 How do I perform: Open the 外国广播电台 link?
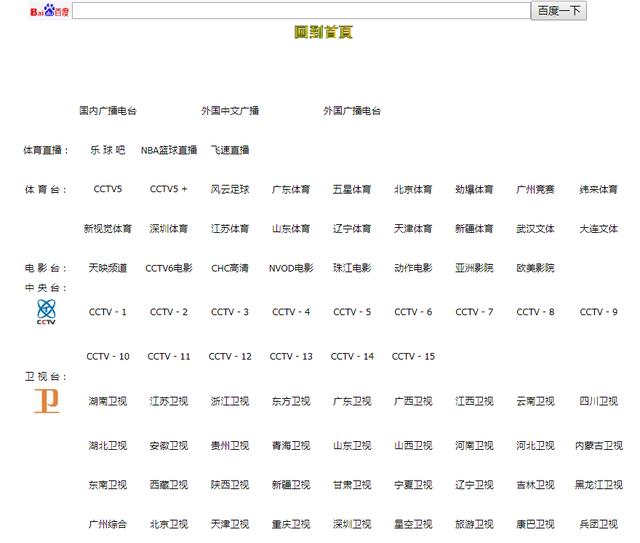(352, 111)
